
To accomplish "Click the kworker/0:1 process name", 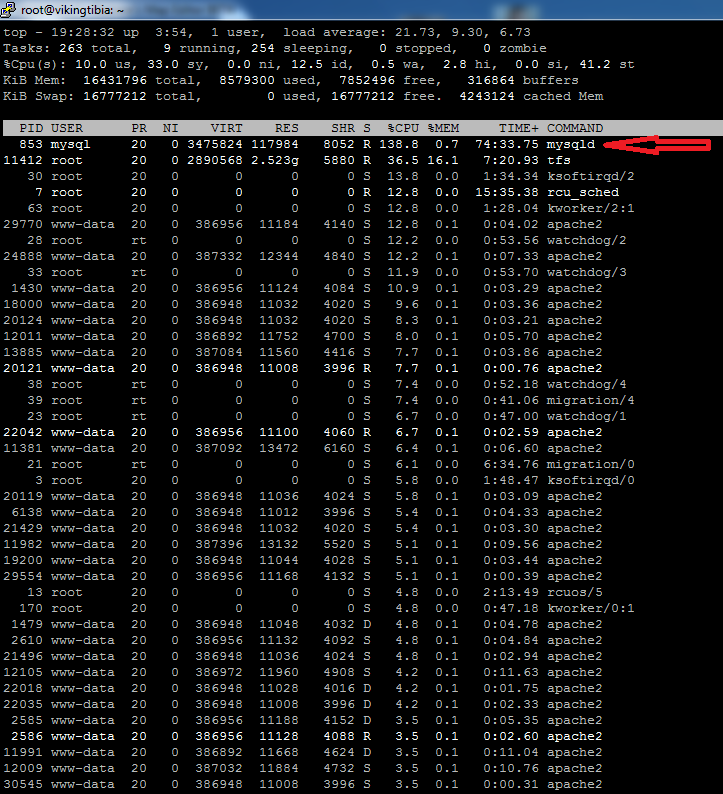I will 590,608.
